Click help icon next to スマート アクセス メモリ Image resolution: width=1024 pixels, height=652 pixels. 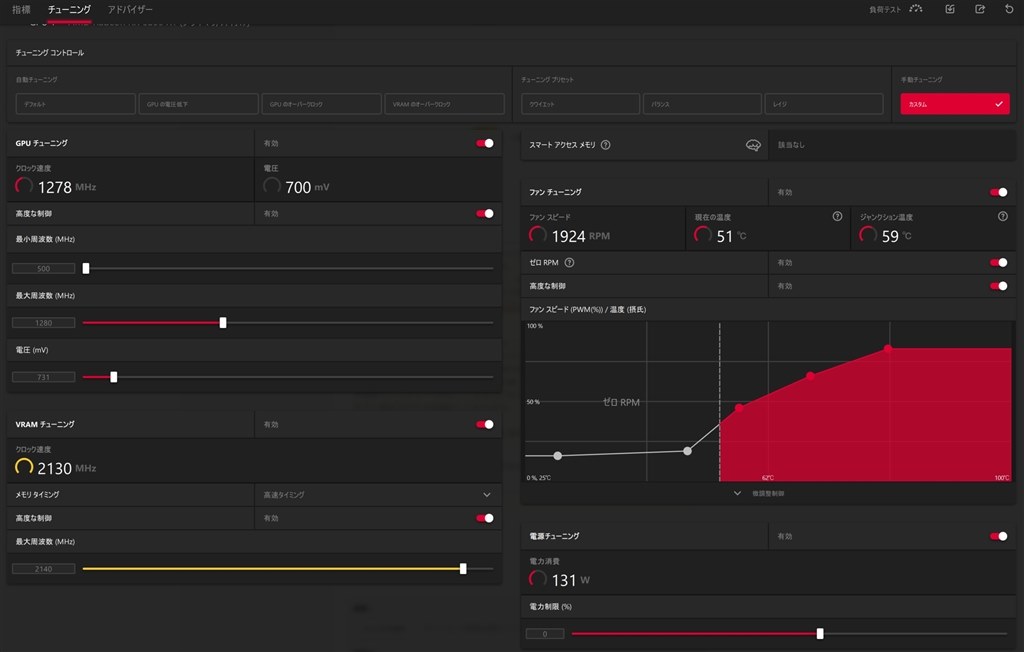click(x=606, y=145)
